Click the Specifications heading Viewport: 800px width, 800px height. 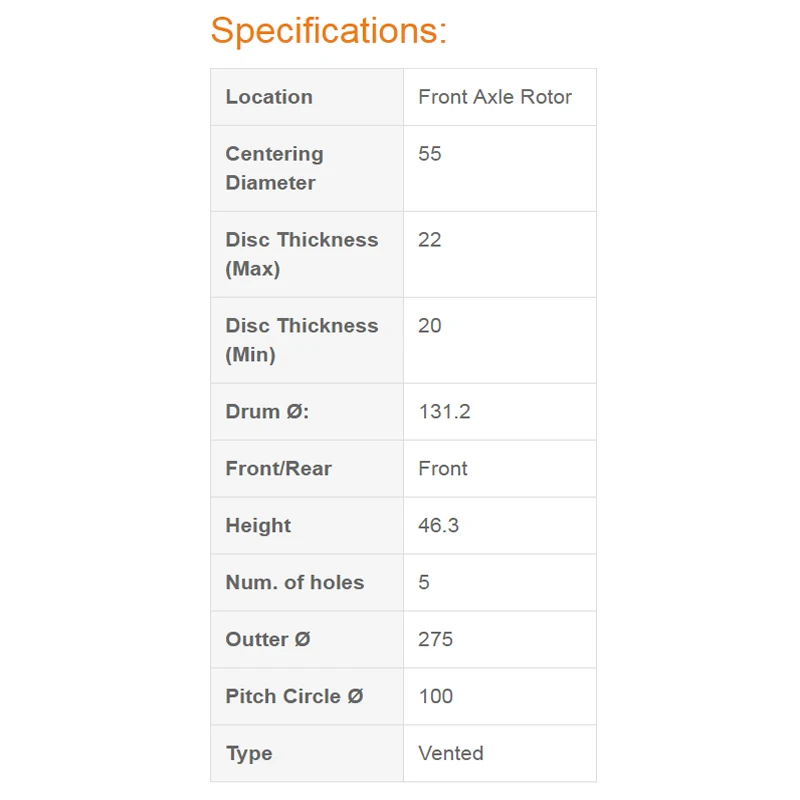328,31
